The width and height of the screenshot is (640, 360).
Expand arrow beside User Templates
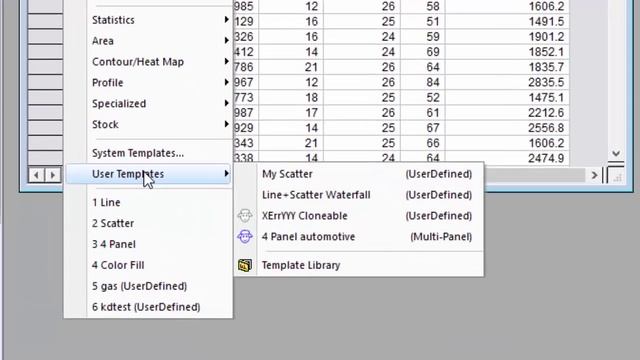point(226,173)
